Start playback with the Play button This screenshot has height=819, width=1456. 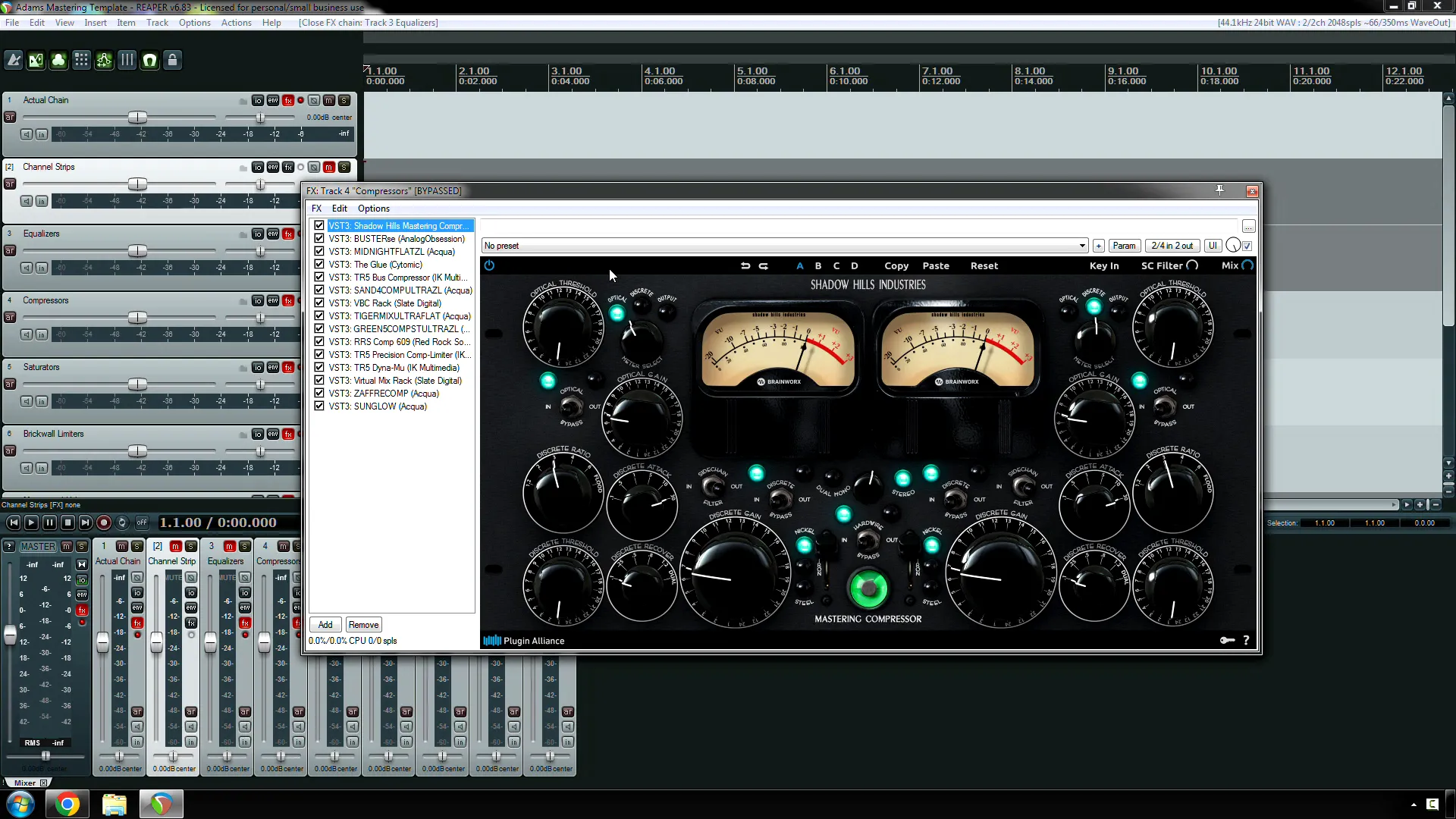tap(31, 522)
